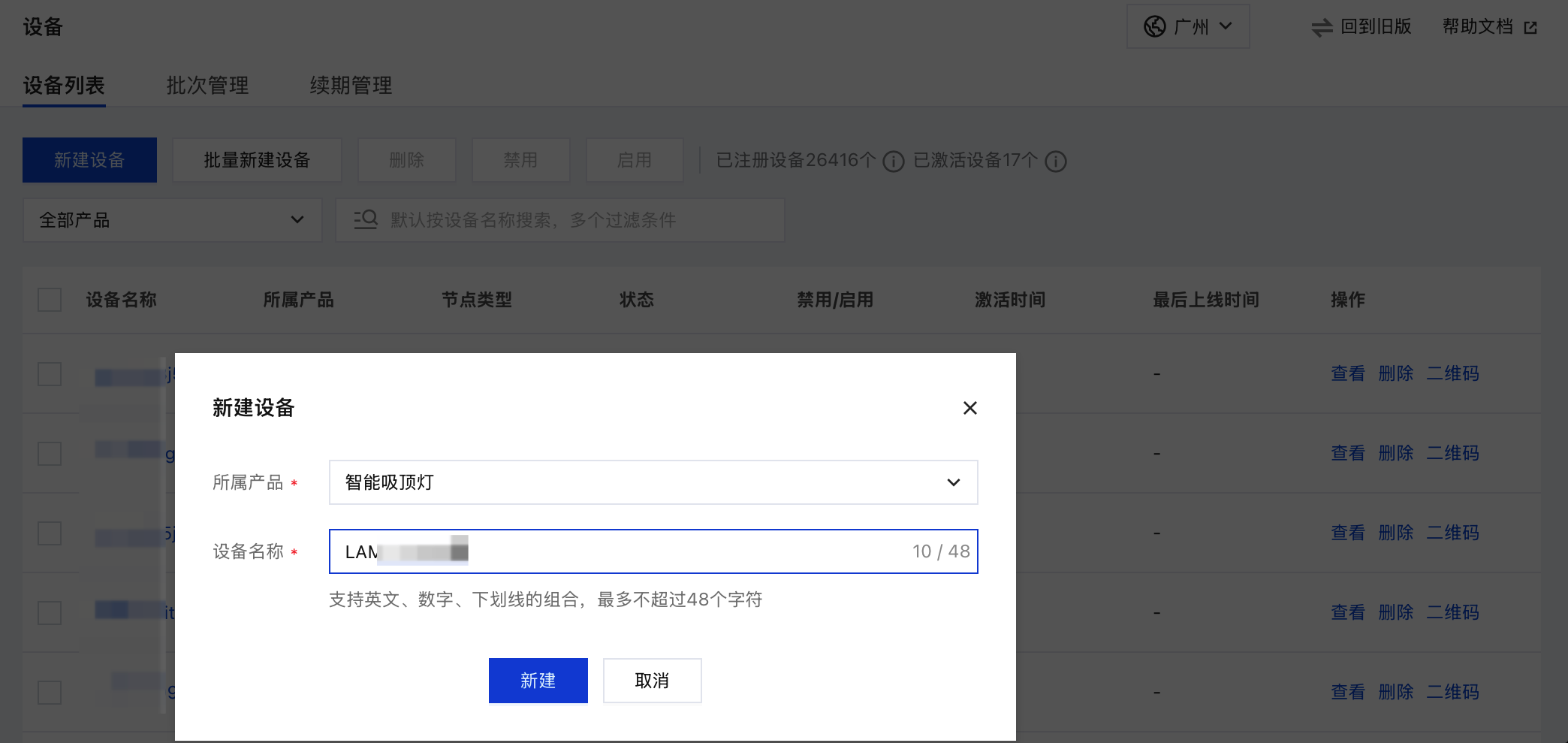Click 二维码 in the second row
The height and width of the screenshot is (743, 1568).
point(1452,454)
